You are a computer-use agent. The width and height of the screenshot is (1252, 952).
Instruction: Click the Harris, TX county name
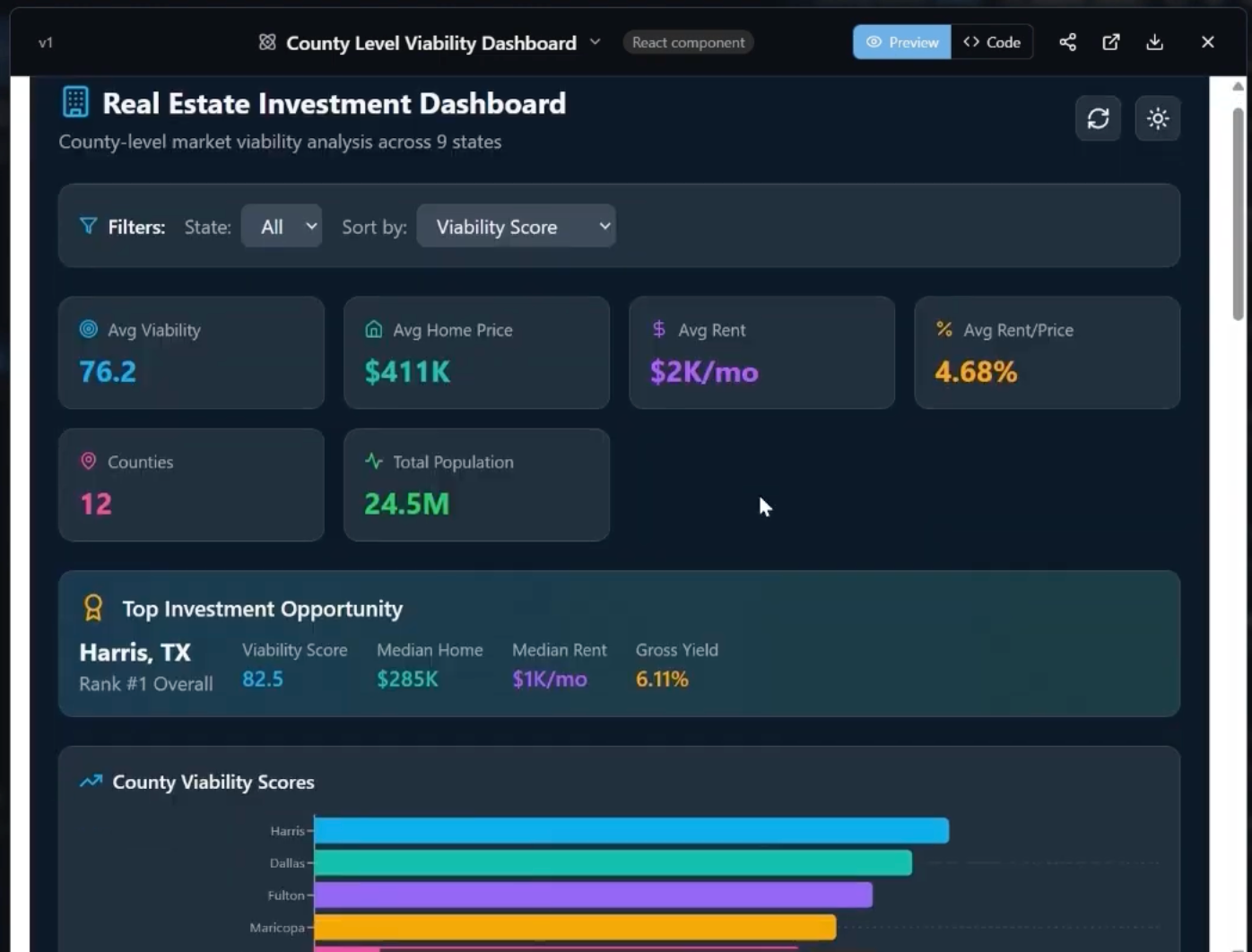[x=135, y=652]
